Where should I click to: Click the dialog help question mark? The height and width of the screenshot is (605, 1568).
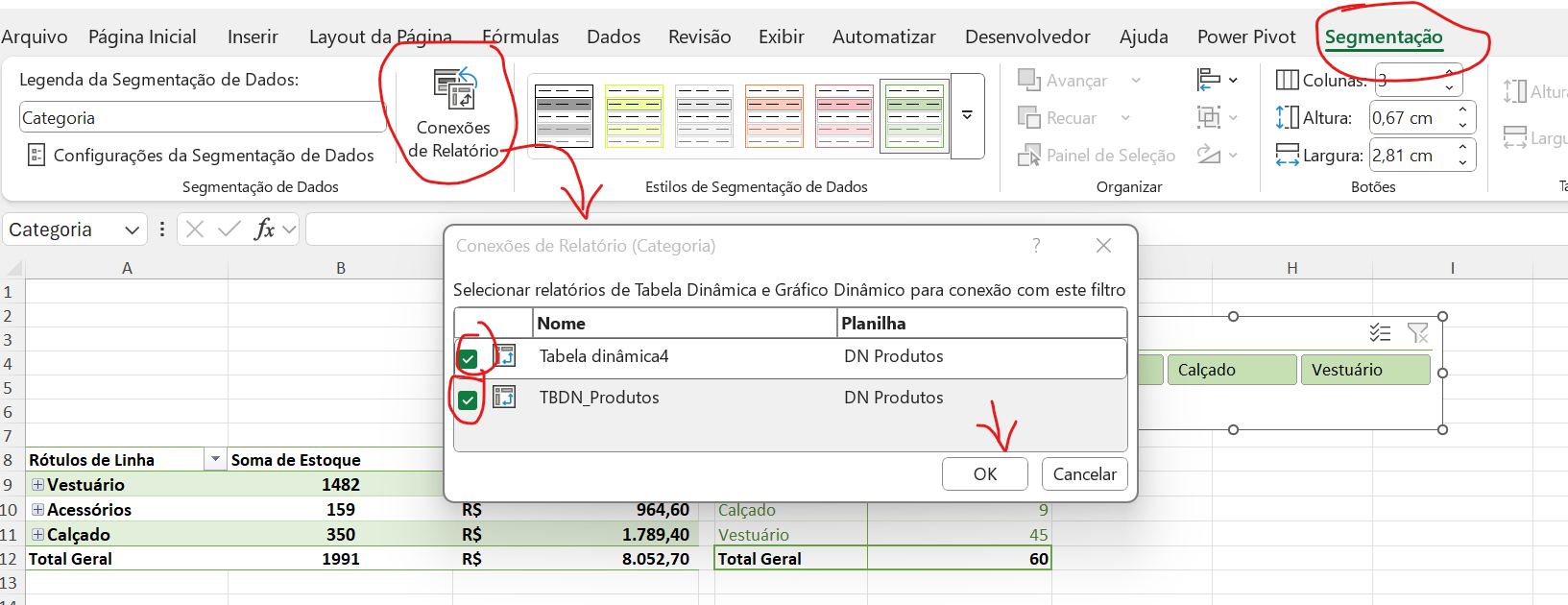coord(1036,246)
